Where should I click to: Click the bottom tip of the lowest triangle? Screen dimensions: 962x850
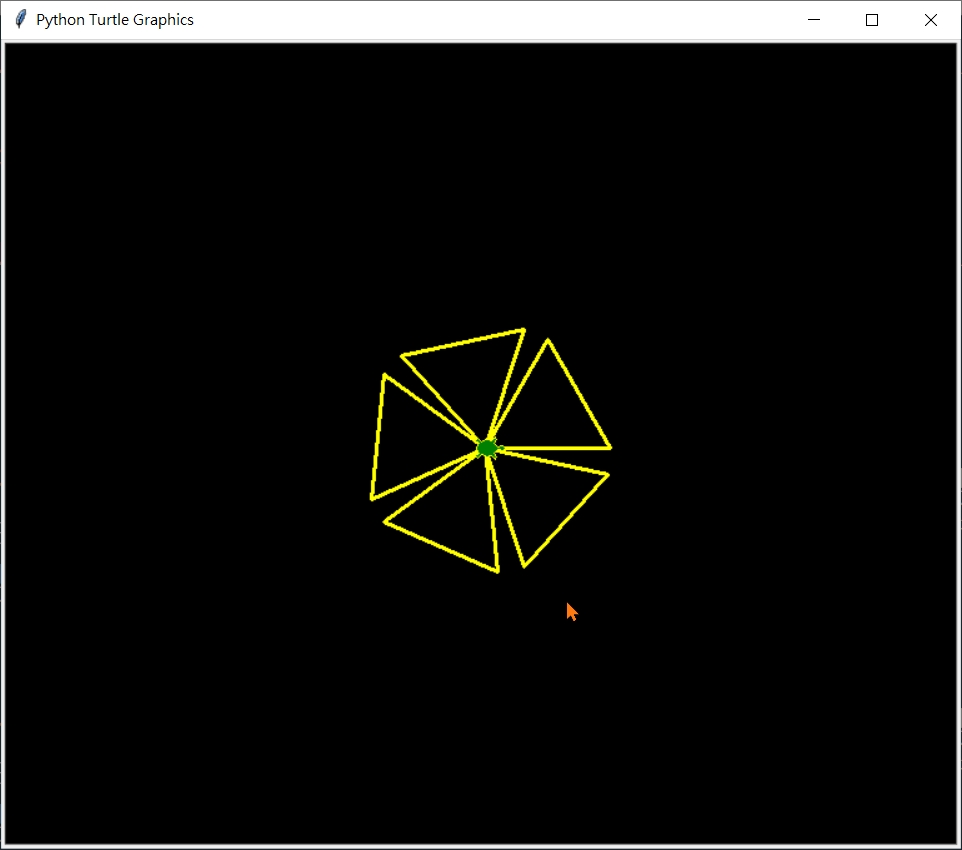pyautogui.click(x=497, y=572)
